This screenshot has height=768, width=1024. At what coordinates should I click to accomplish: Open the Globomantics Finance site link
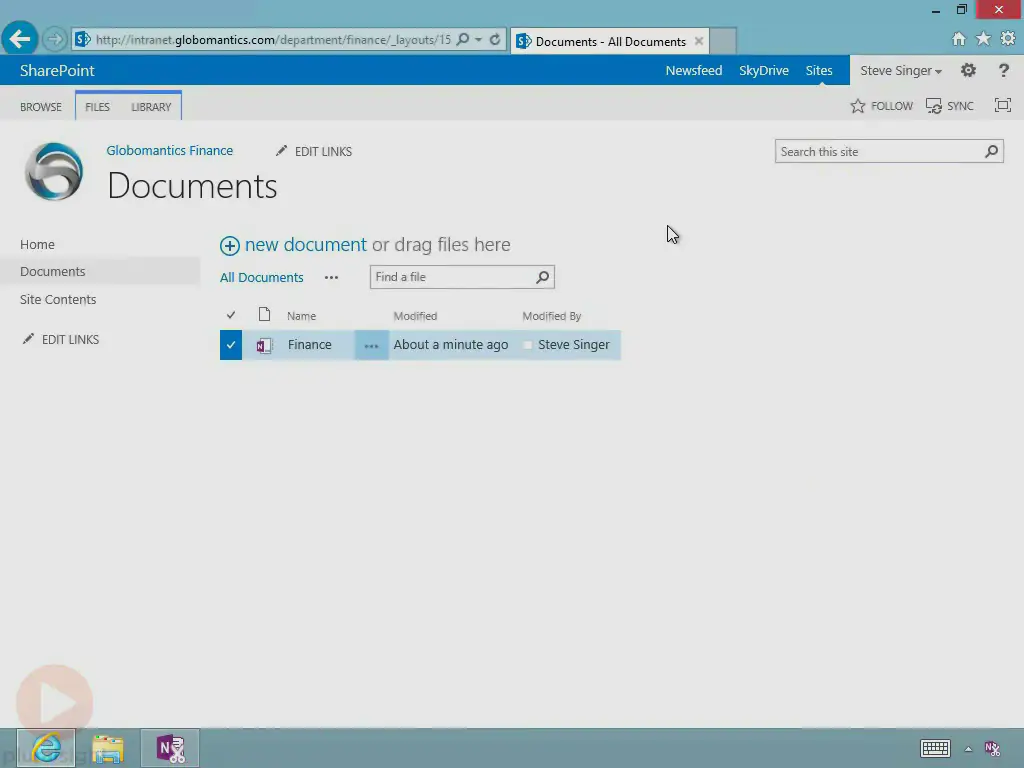click(x=169, y=150)
